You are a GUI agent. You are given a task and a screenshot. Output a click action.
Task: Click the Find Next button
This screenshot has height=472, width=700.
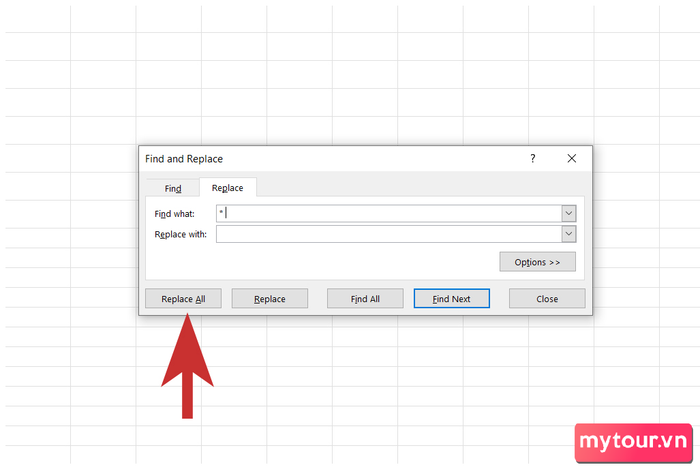point(451,299)
